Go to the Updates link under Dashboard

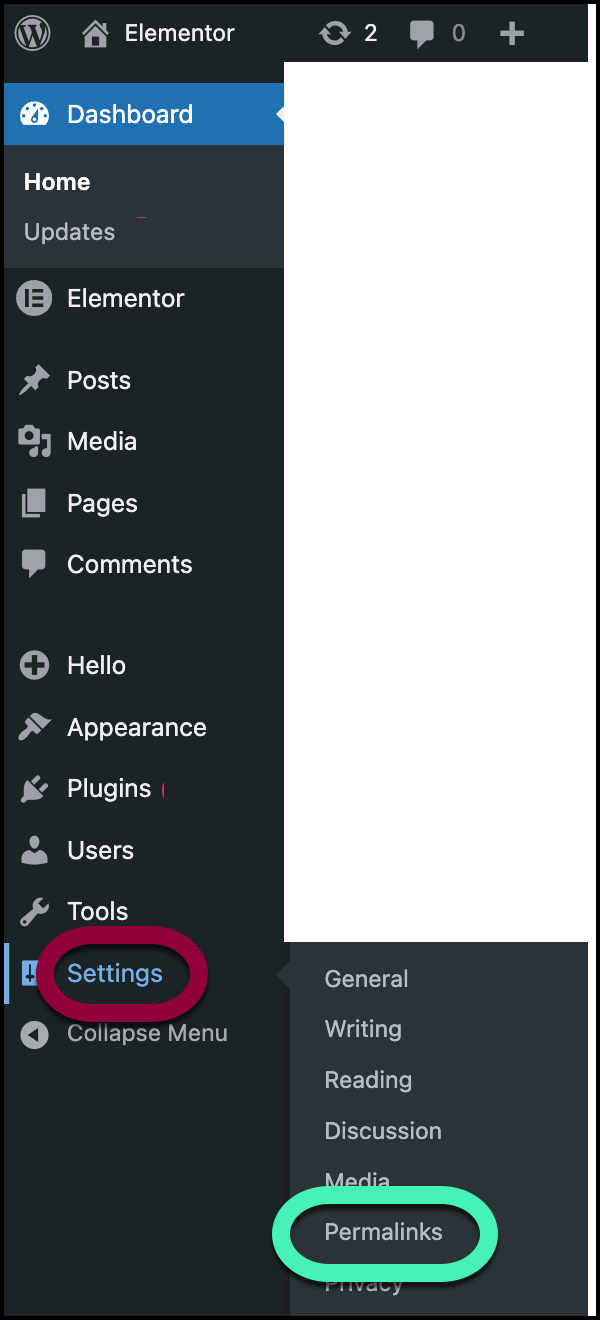tap(69, 232)
